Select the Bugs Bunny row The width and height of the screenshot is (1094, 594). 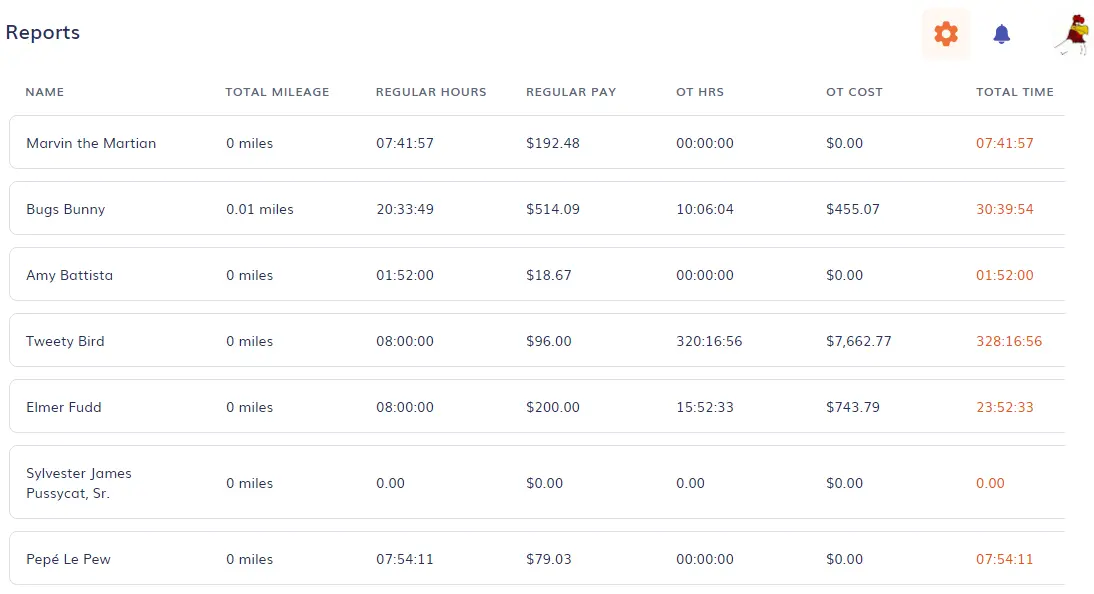(x=500, y=209)
